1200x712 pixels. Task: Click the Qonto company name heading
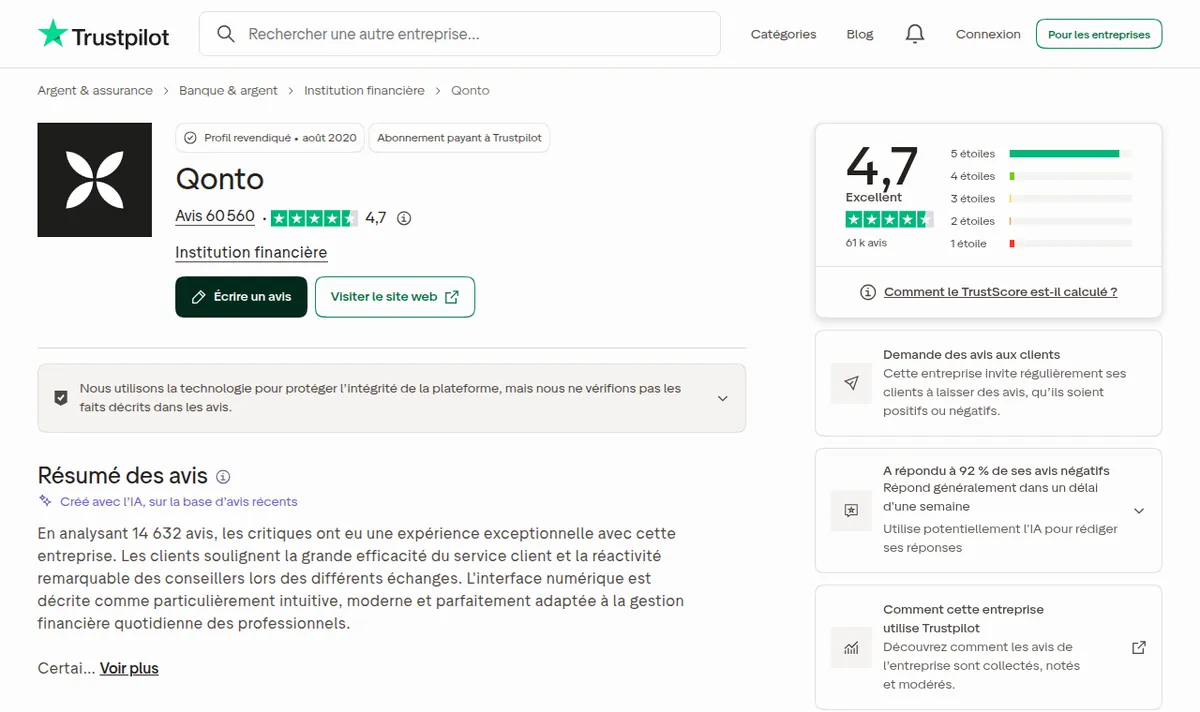click(220, 179)
